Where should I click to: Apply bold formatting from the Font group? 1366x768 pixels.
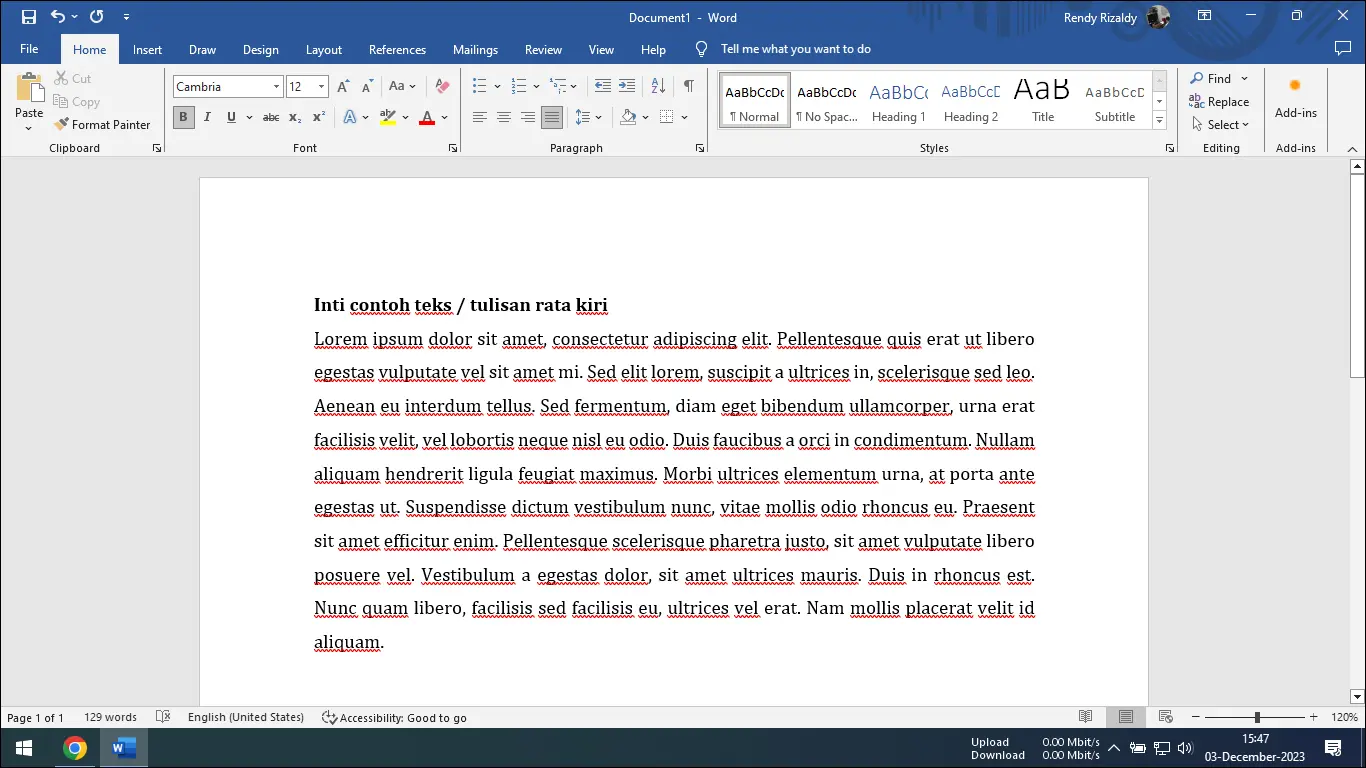183,117
